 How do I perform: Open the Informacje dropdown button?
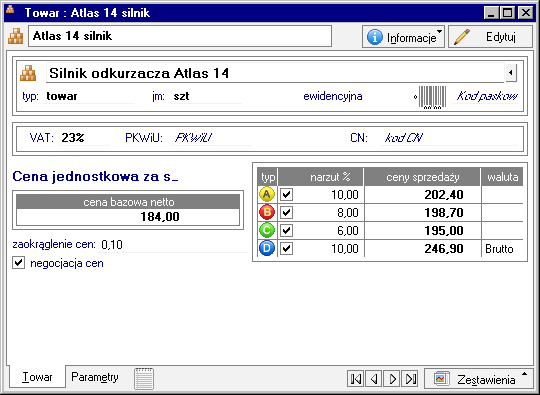tap(403, 37)
